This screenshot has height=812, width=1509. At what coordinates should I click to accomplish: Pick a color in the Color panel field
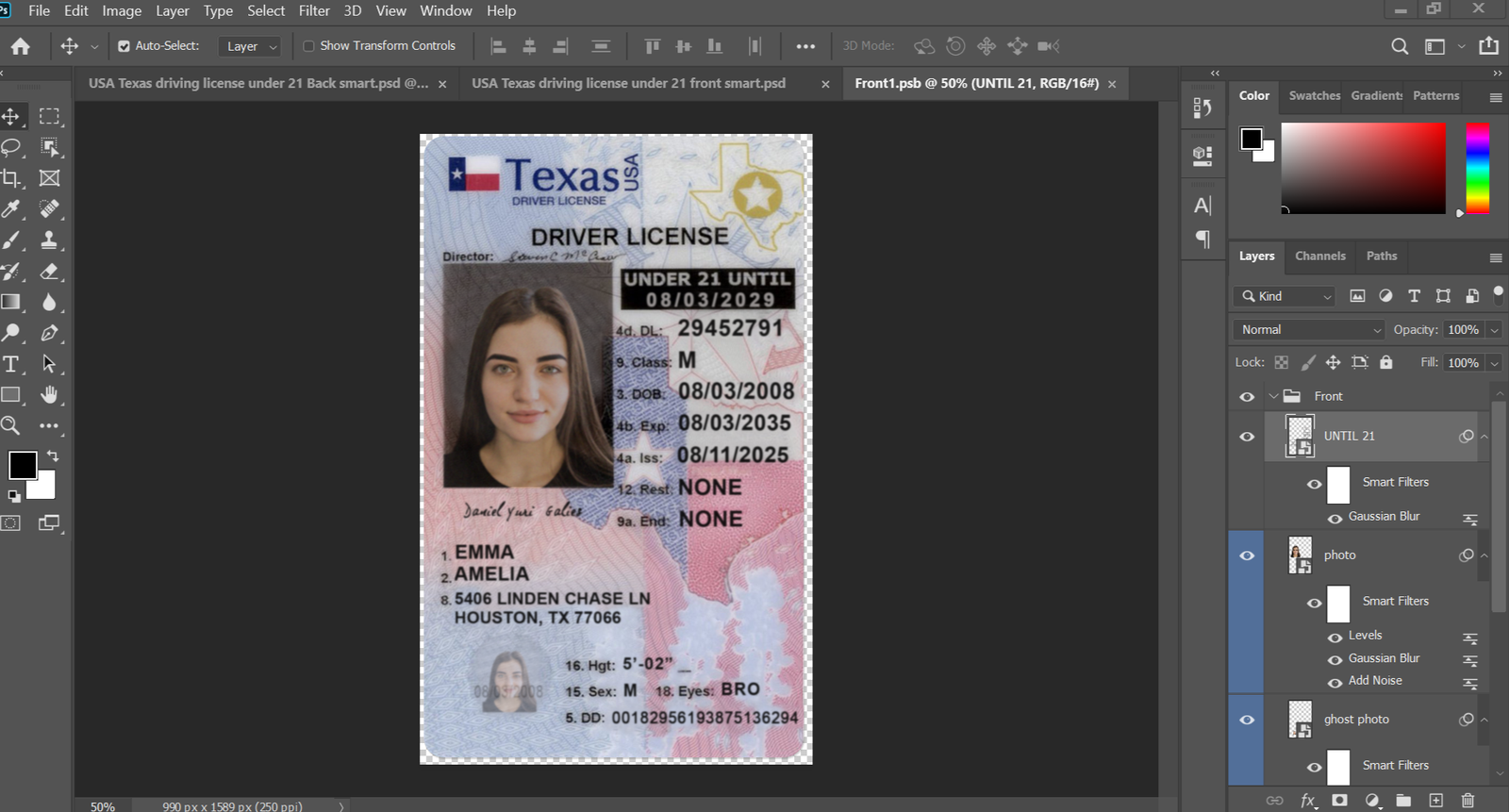pos(1363,168)
